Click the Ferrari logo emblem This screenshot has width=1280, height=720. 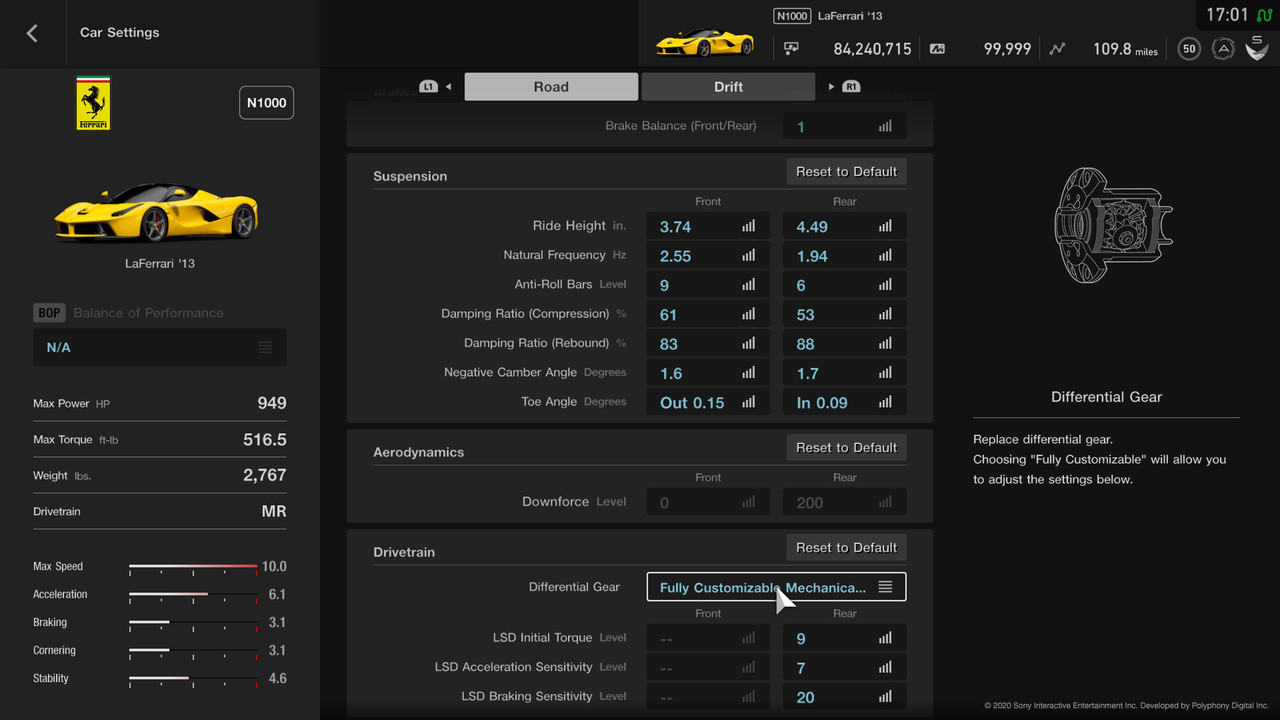coord(94,103)
